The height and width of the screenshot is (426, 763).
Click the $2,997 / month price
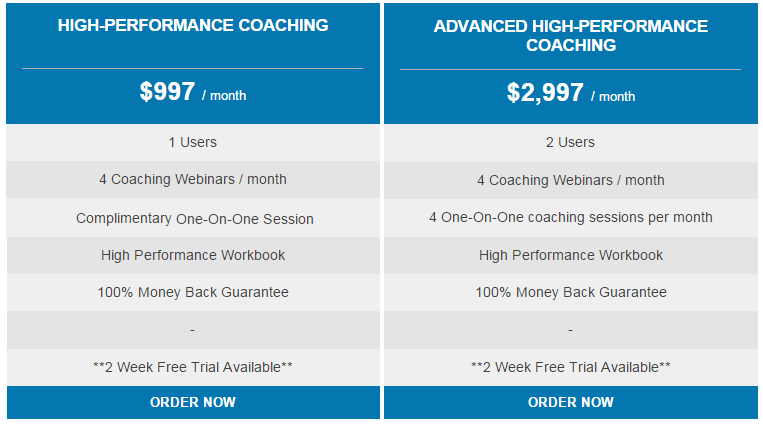point(571,93)
